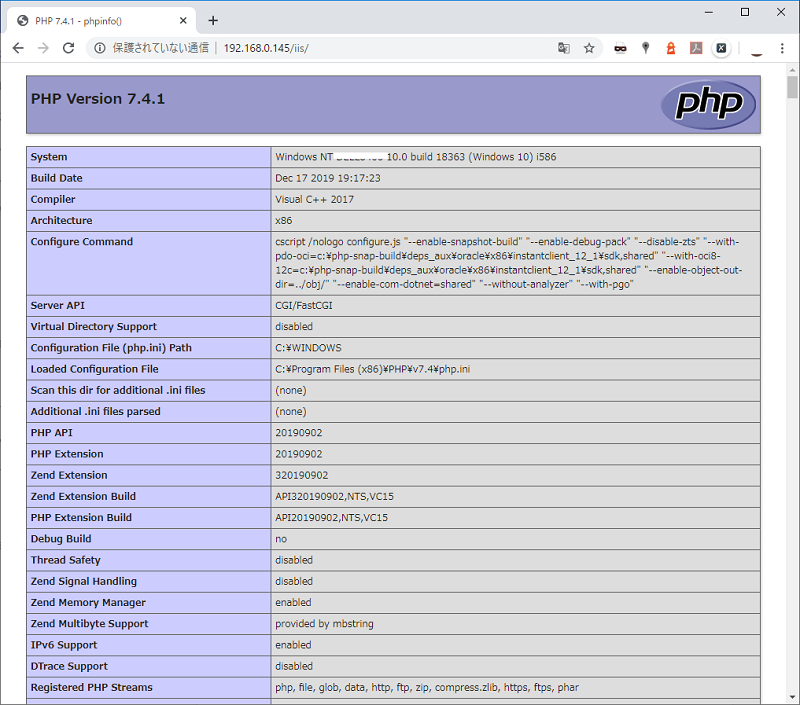Click 'API320190902,NTS,VC15' value

(334, 496)
